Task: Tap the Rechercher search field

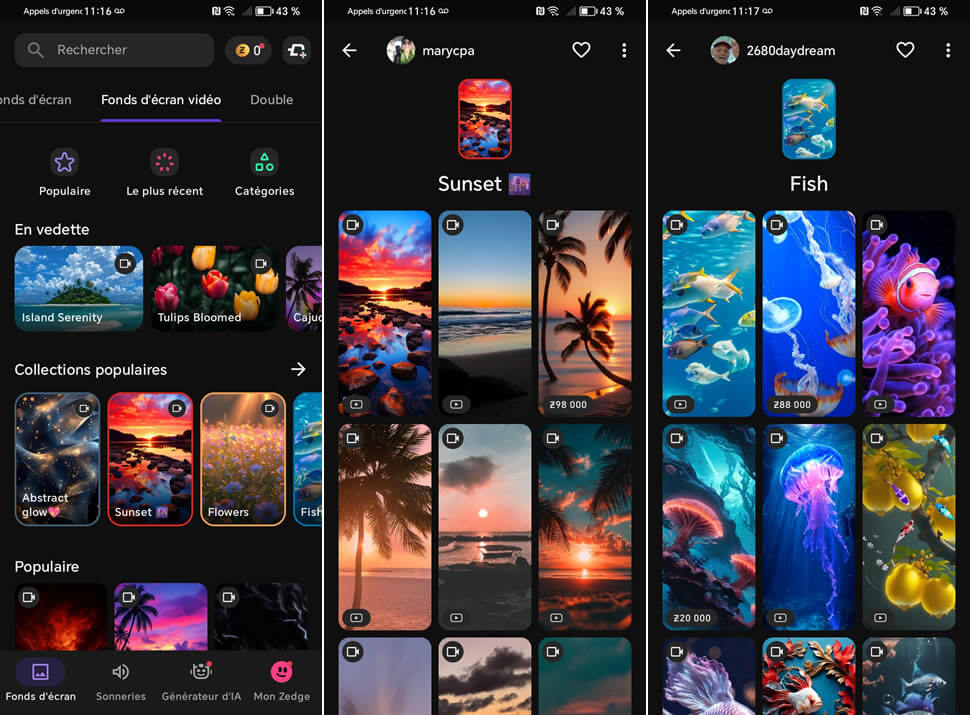Action: coord(113,50)
